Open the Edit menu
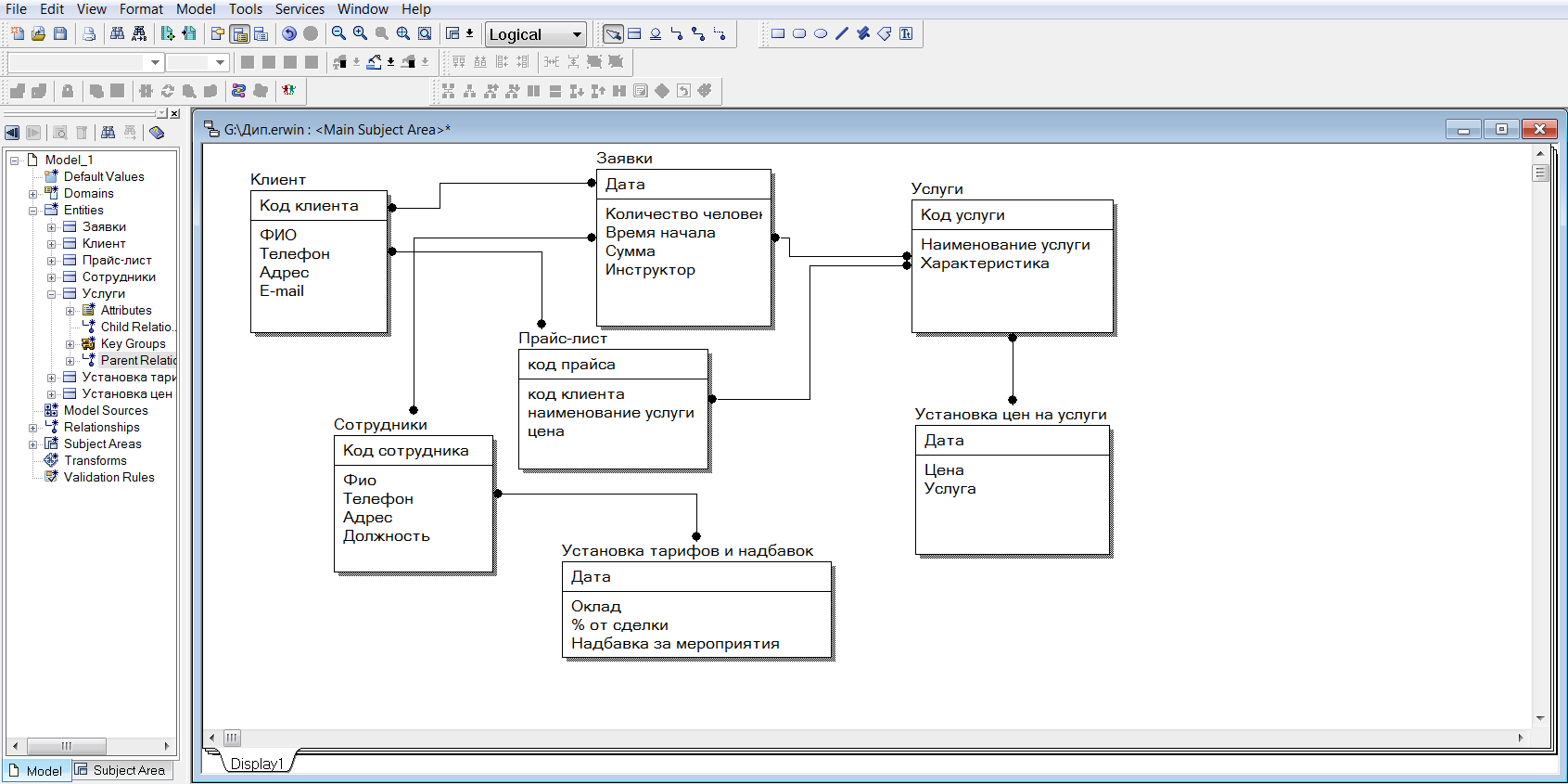Screen dimensions: 1568x784 [x=52, y=9]
